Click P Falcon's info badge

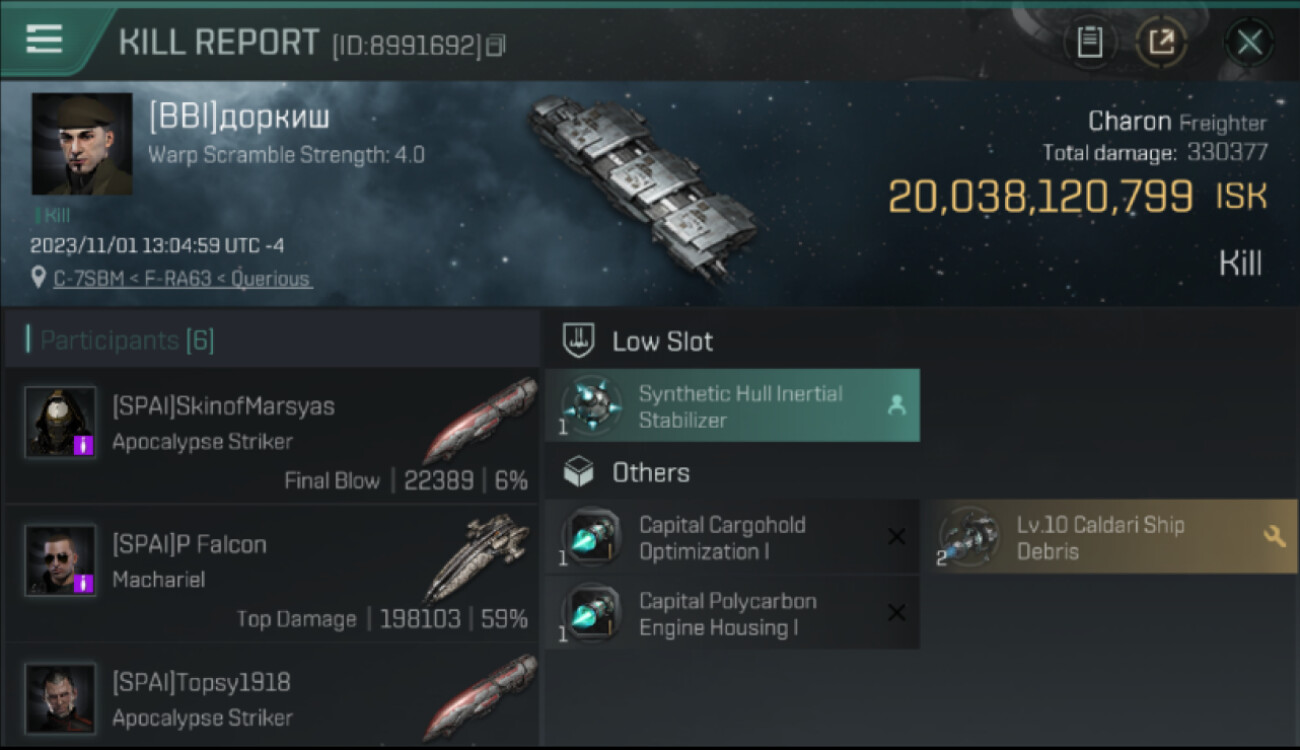(84, 583)
